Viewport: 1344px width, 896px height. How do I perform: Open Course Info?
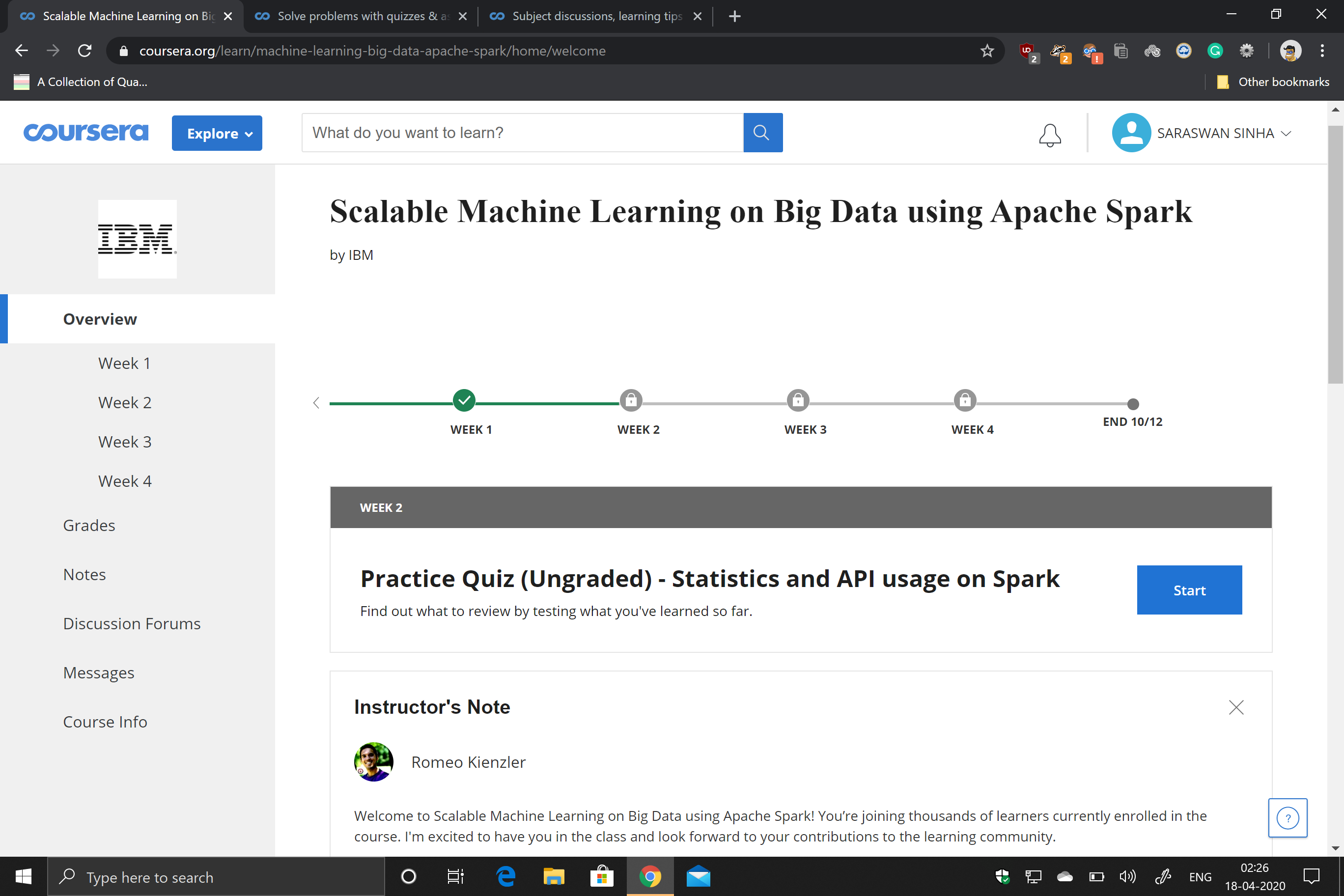coord(105,722)
